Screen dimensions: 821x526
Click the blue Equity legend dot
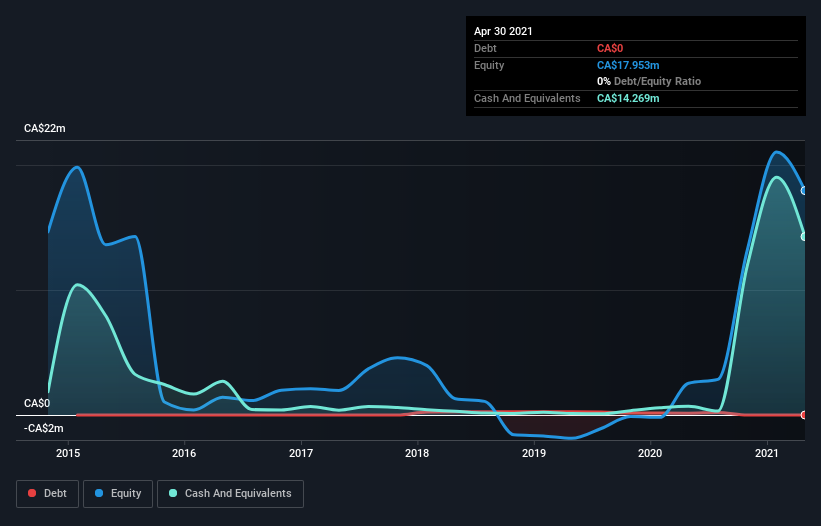point(99,493)
